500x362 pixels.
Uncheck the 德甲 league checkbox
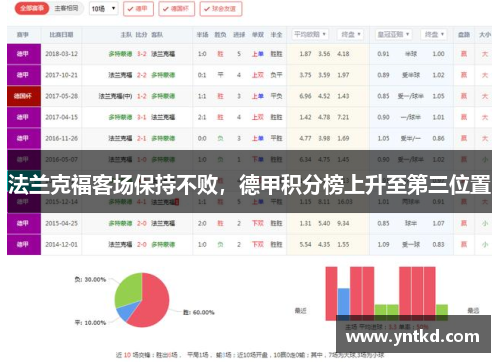tap(138, 9)
